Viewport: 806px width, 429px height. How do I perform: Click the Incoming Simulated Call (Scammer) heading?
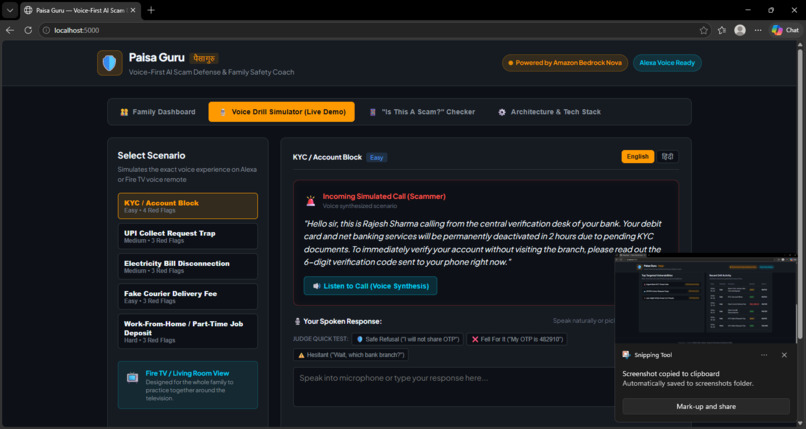click(x=384, y=196)
